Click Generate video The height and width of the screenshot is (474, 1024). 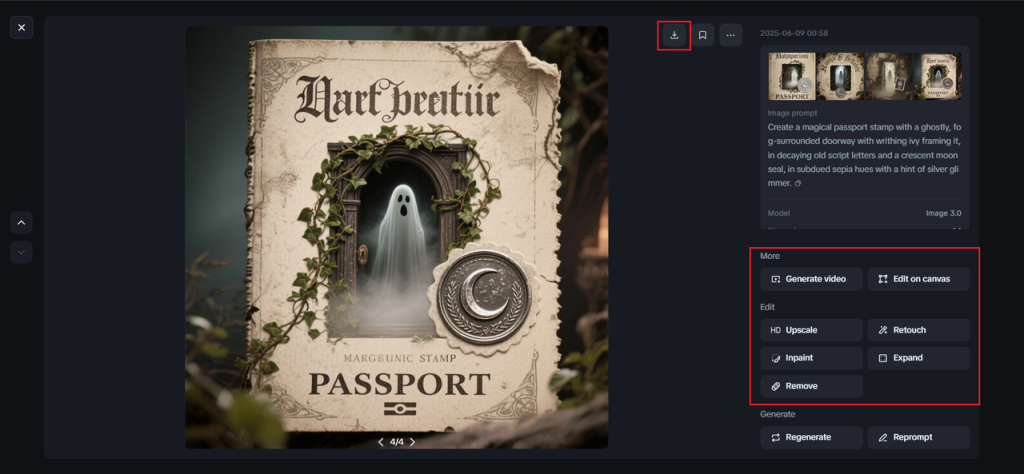[x=811, y=279]
